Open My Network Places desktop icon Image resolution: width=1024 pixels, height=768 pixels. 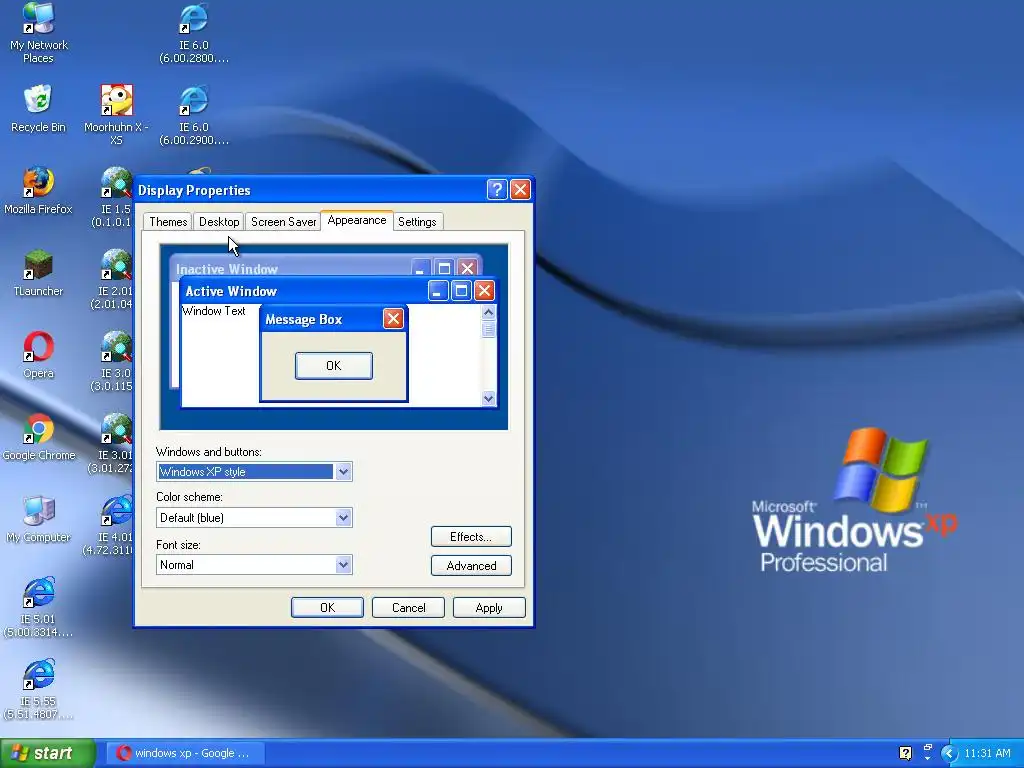[39, 33]
